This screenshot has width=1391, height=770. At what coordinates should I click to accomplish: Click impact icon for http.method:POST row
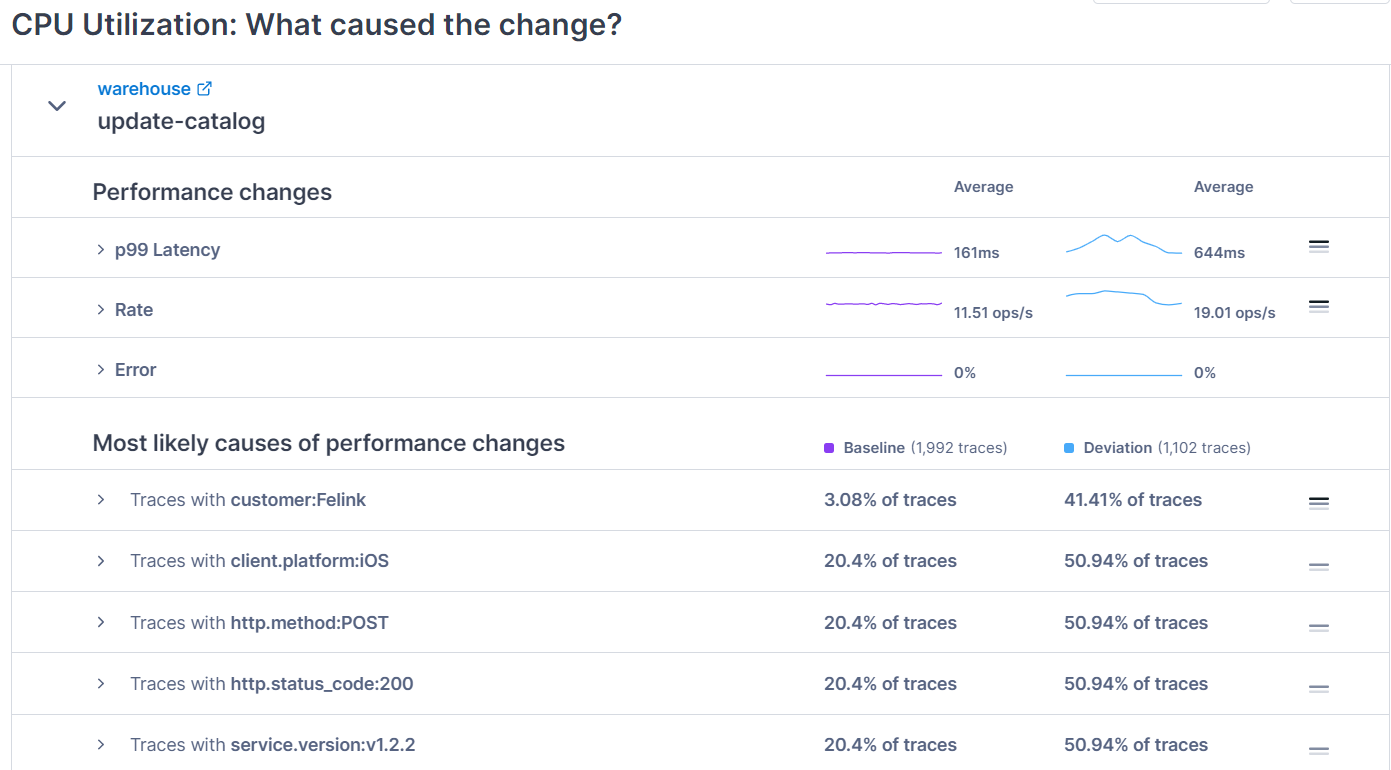pos(1318,627)
